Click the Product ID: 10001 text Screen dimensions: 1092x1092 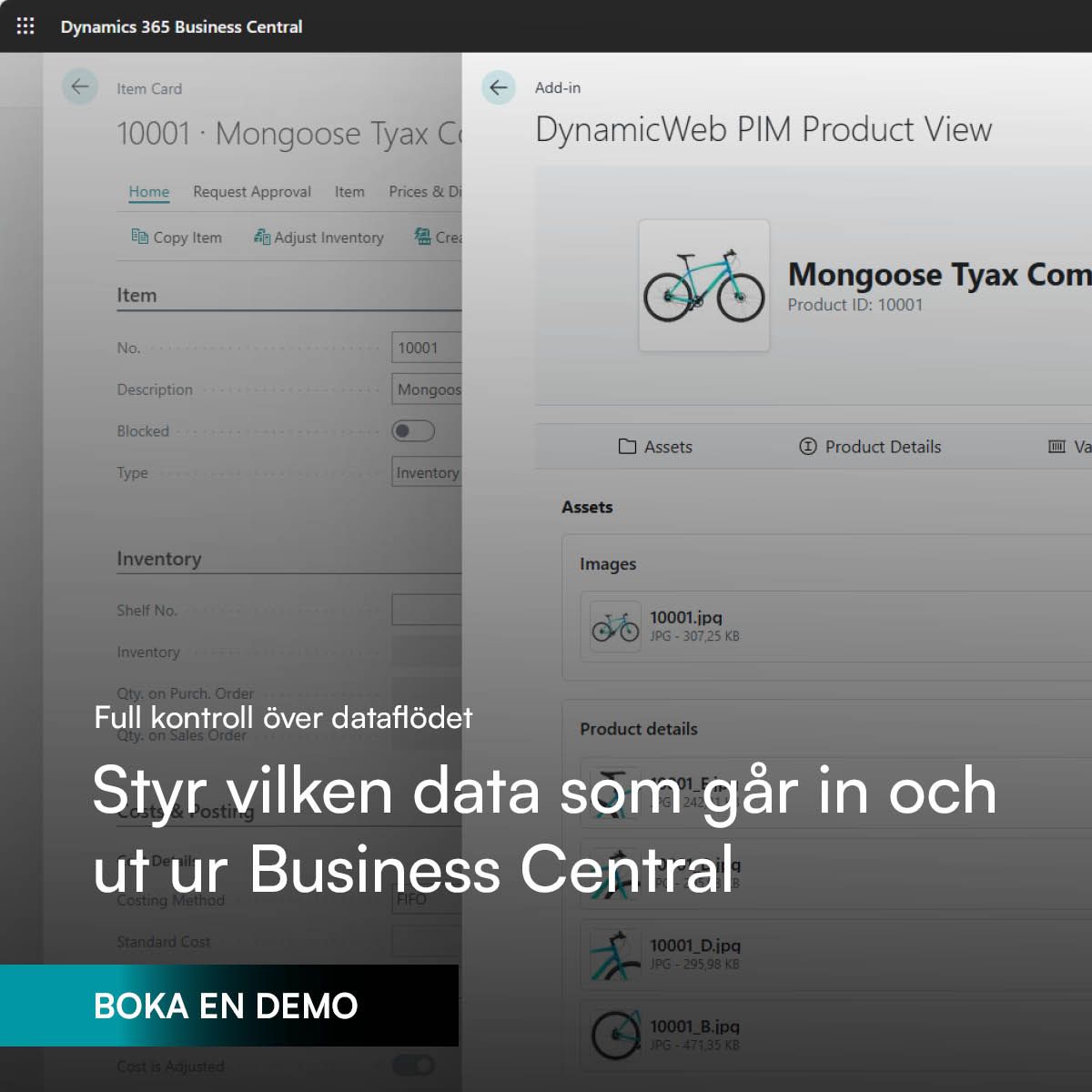click(x=855, y=305)
